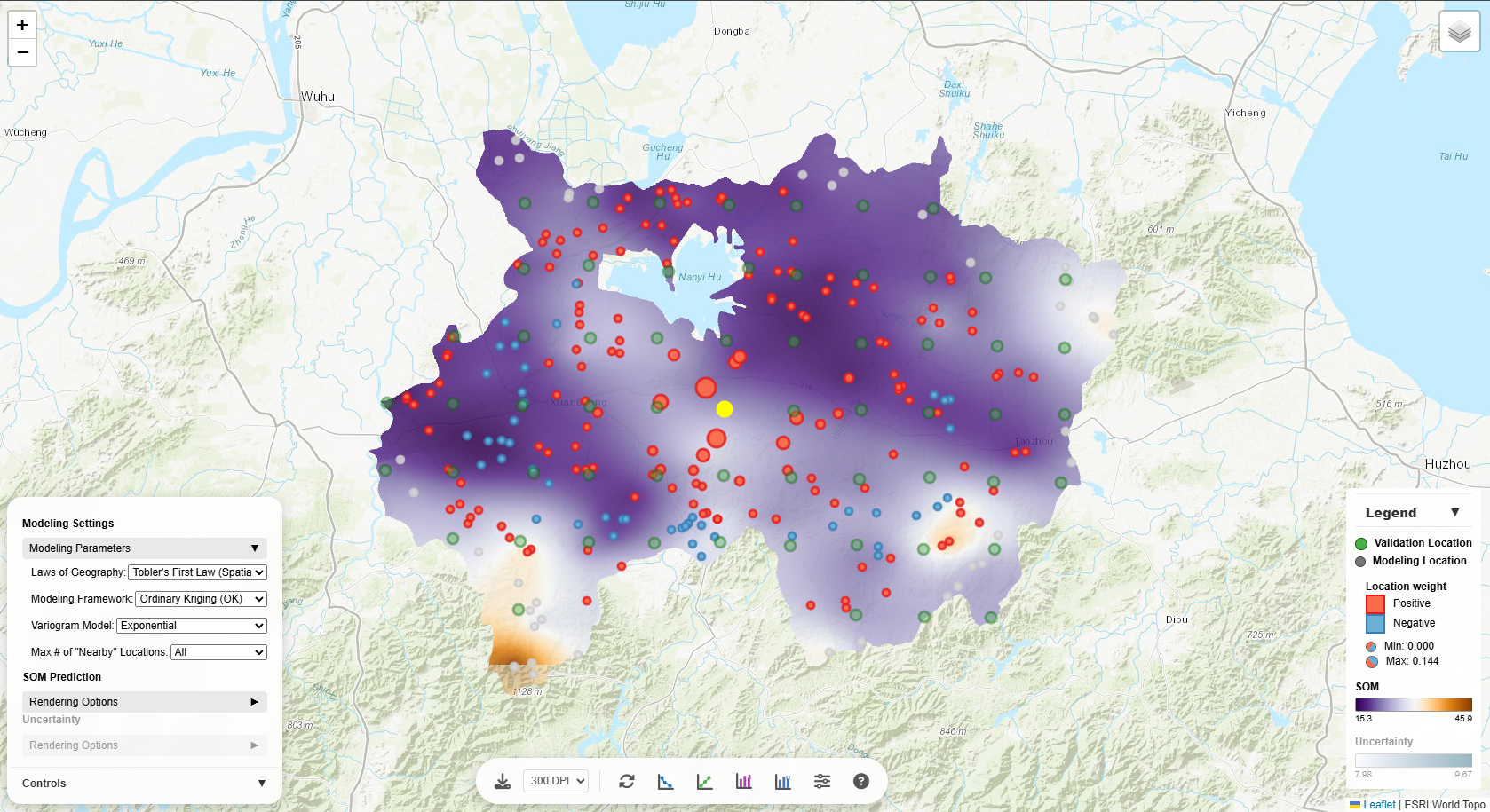Show the blue bar chart
1490x812 pixels.
pos(783,781)
